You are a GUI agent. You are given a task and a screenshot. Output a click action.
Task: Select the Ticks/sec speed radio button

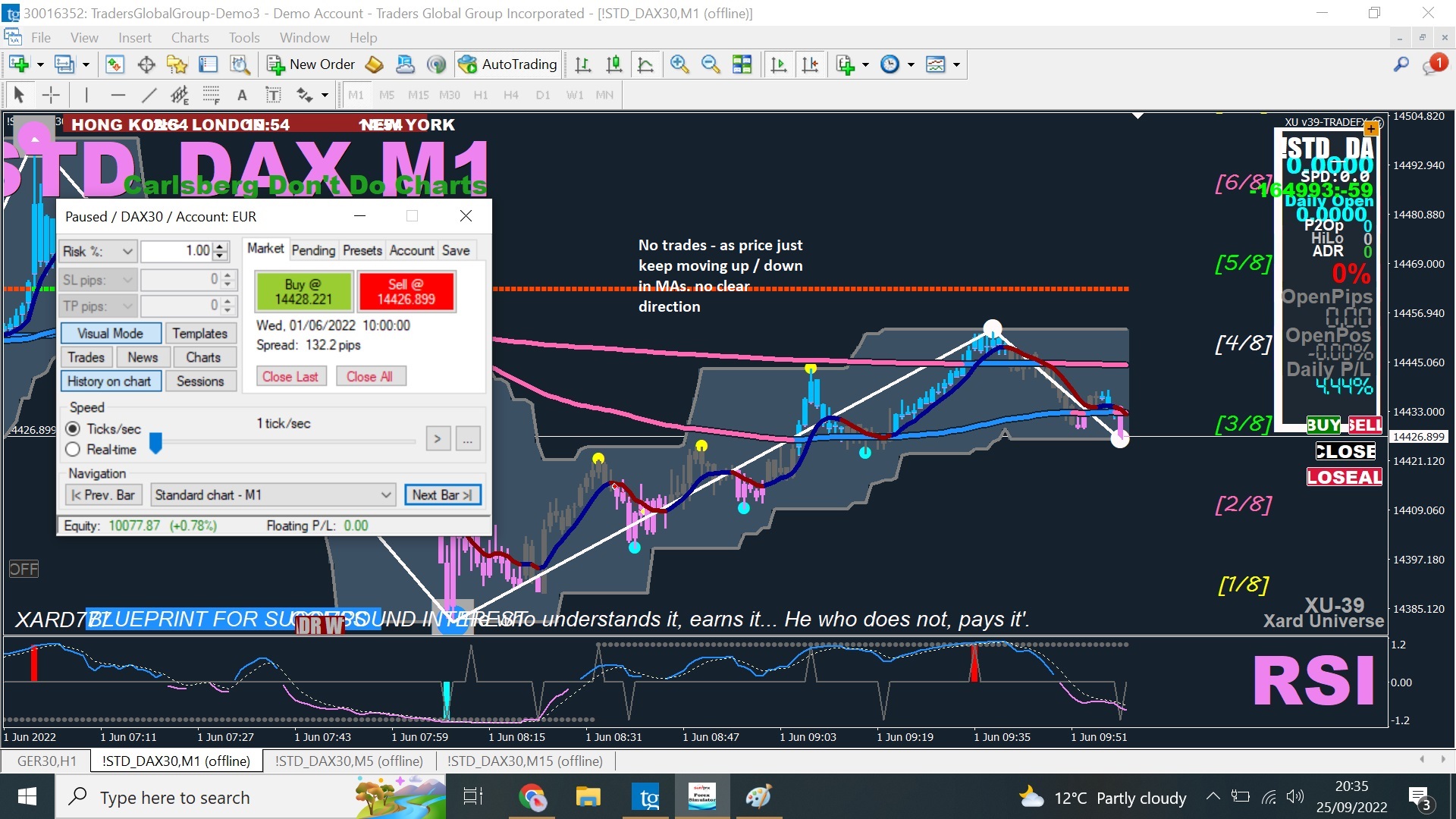[74, 429]
